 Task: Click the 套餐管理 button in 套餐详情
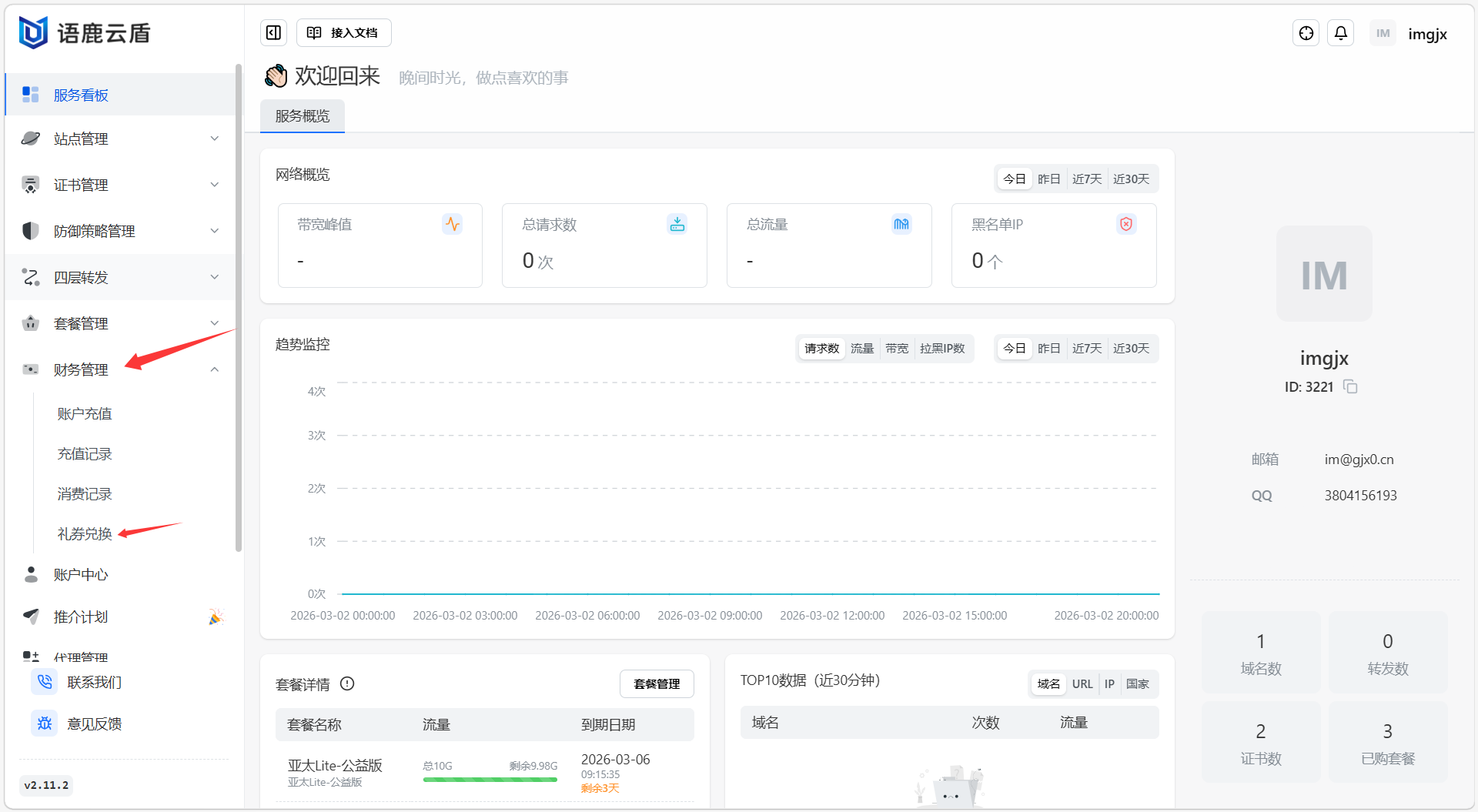click(x=656, y=683)
